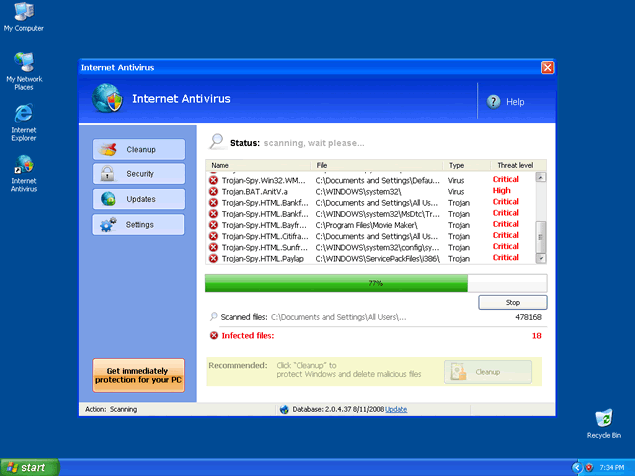This screenshot has height=476, width=635.
Task: Open My Network Places icon
Action: [x=23, y=63]
